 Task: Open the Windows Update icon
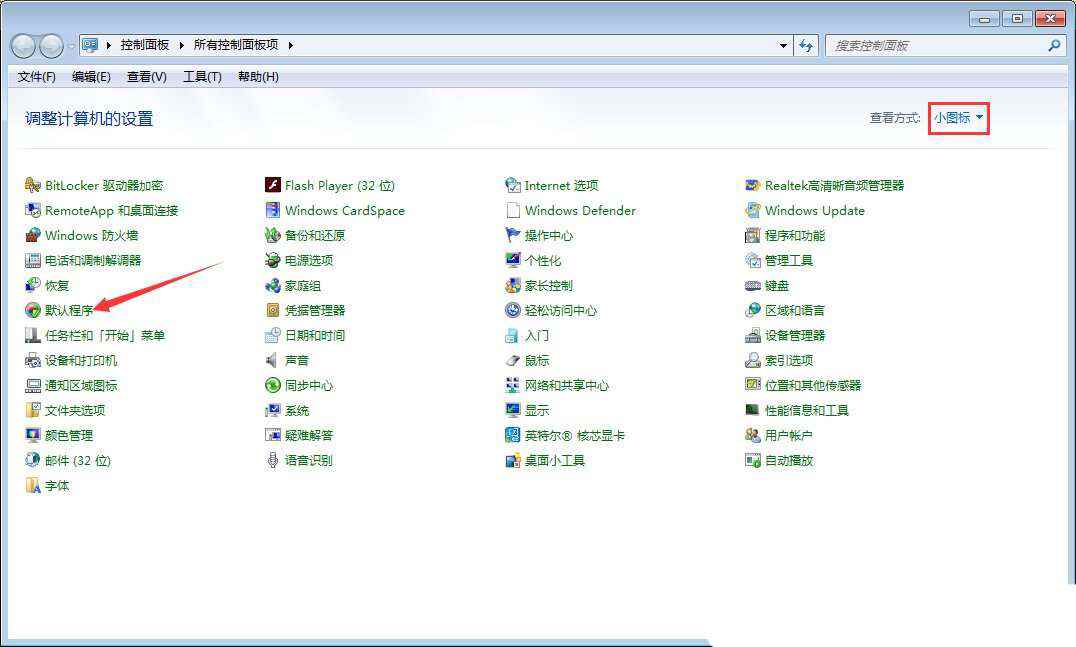point(753,211)
